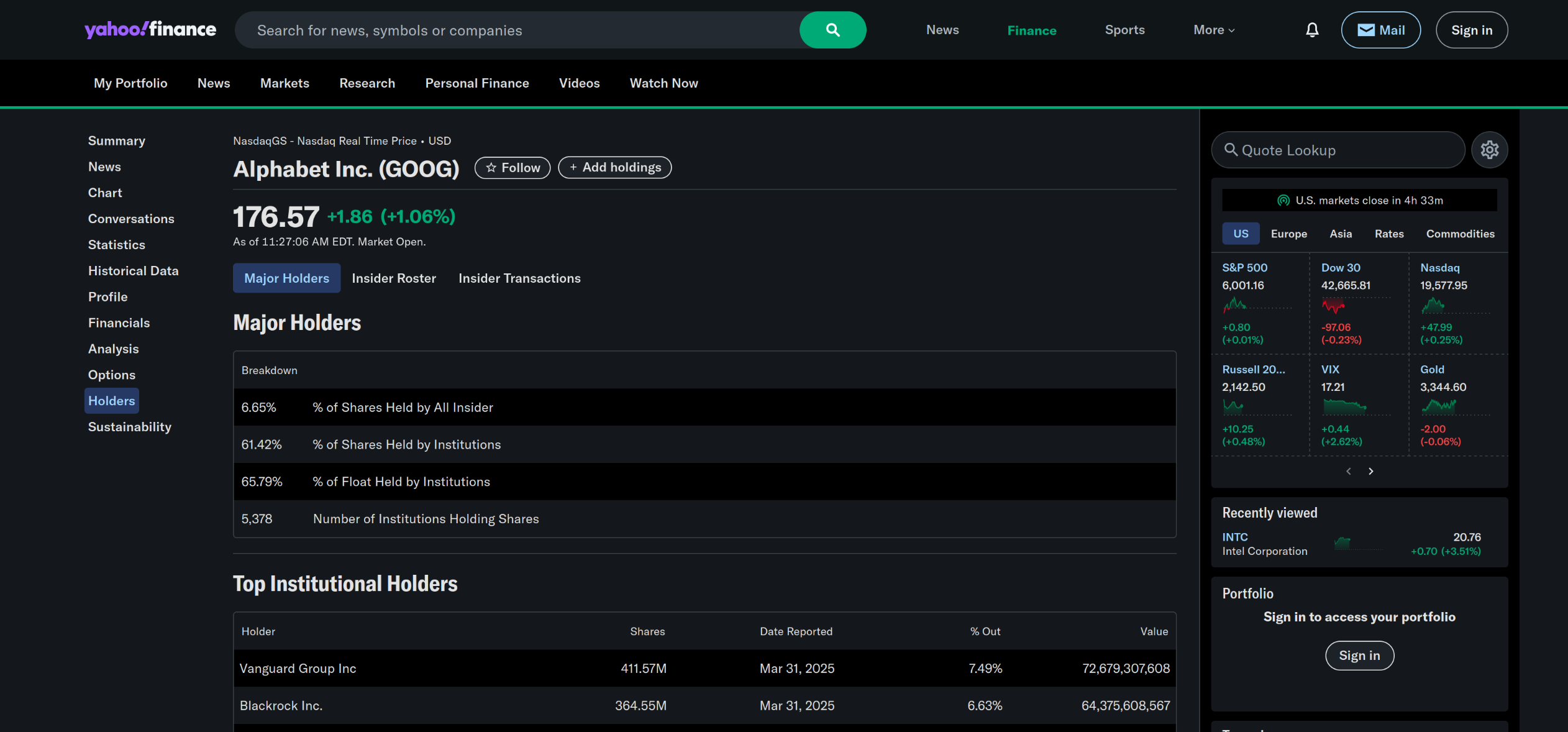Click the Date Reported column header

[796, 631]
